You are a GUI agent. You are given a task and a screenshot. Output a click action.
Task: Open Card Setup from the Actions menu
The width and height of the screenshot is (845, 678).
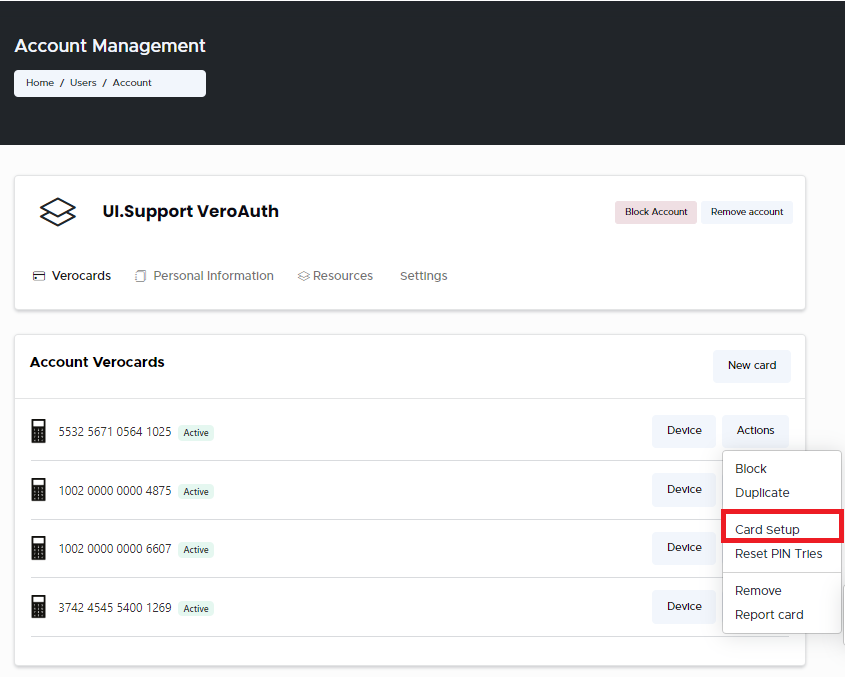765,527
